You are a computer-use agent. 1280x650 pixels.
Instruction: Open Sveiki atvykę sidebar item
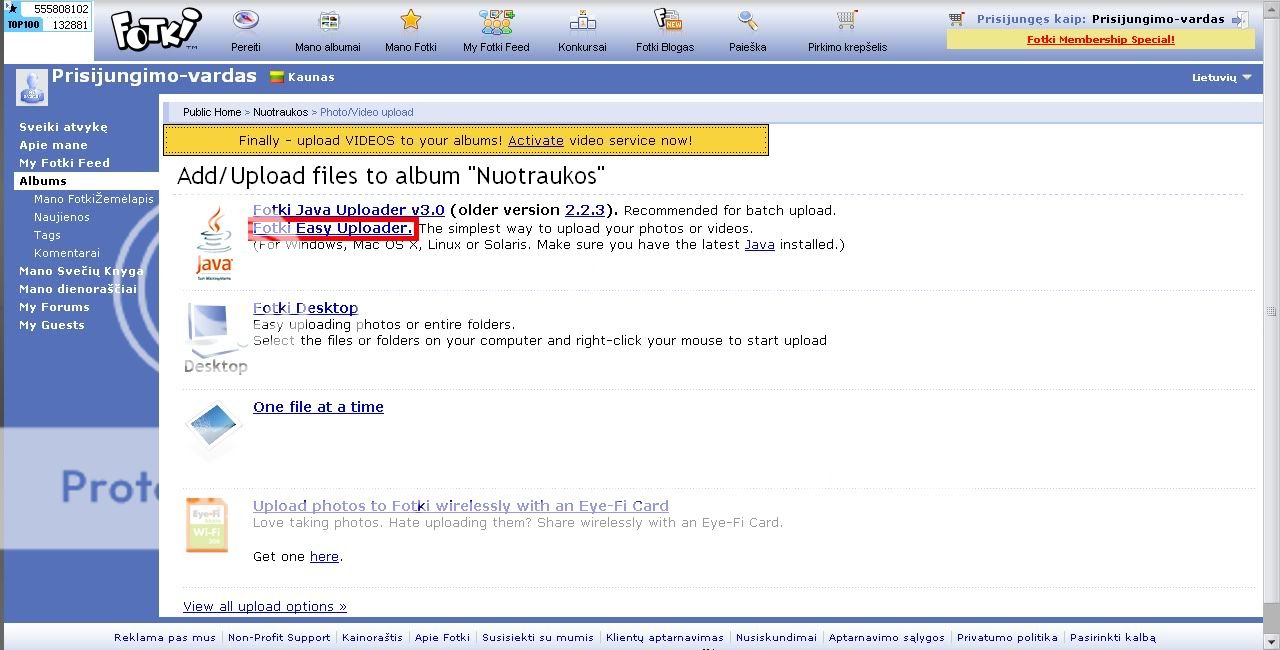click(x=63, y=127)
